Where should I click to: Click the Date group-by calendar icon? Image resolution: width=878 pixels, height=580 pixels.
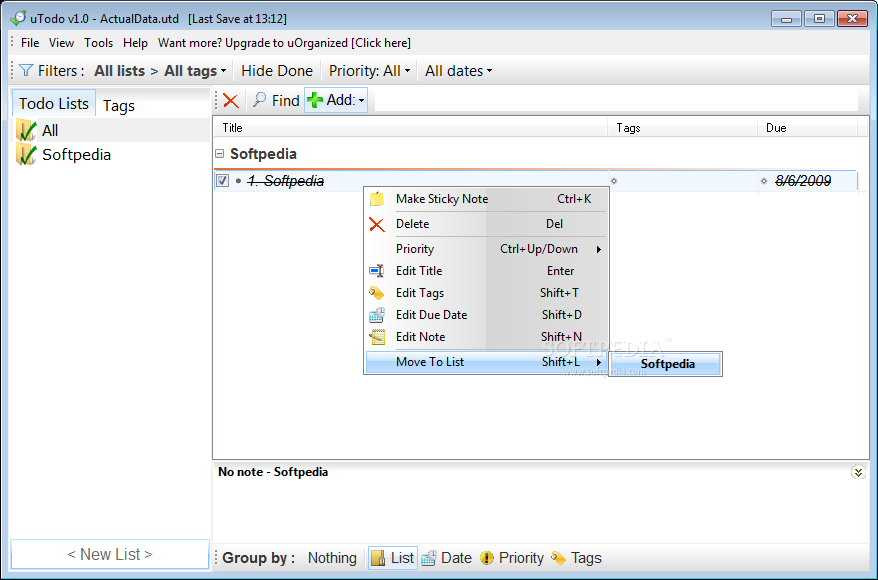[429, 558]
